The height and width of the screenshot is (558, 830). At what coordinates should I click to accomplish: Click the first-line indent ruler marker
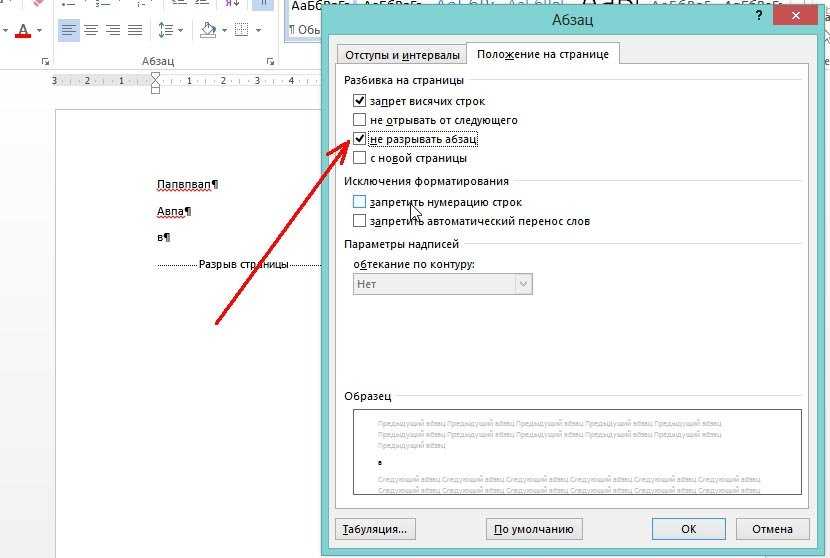155,77
